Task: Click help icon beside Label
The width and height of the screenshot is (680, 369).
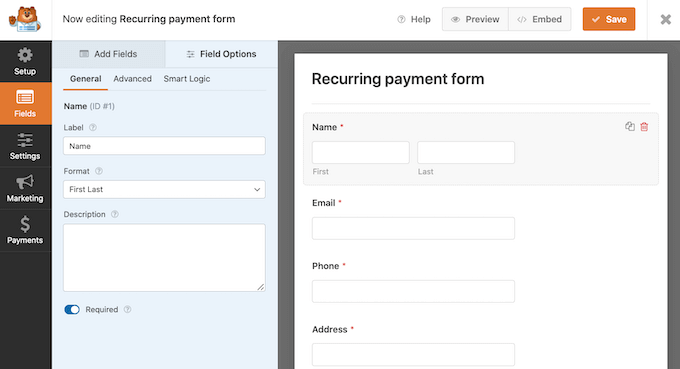Action: click(x=93, y=127)
